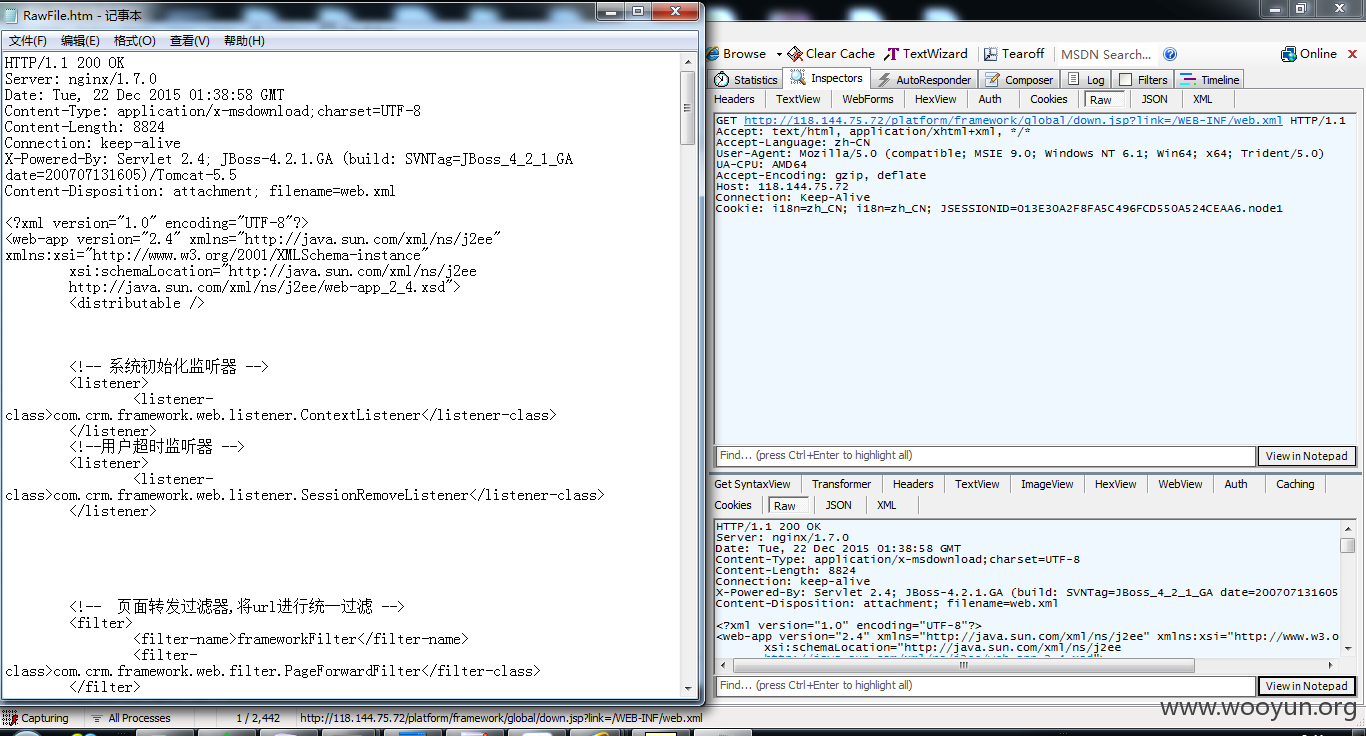The image size is (1366, 736).
Task: Click "<filter-name>frameworkFilter</filter-name>" line in Notepad
Action: (300, 639)
